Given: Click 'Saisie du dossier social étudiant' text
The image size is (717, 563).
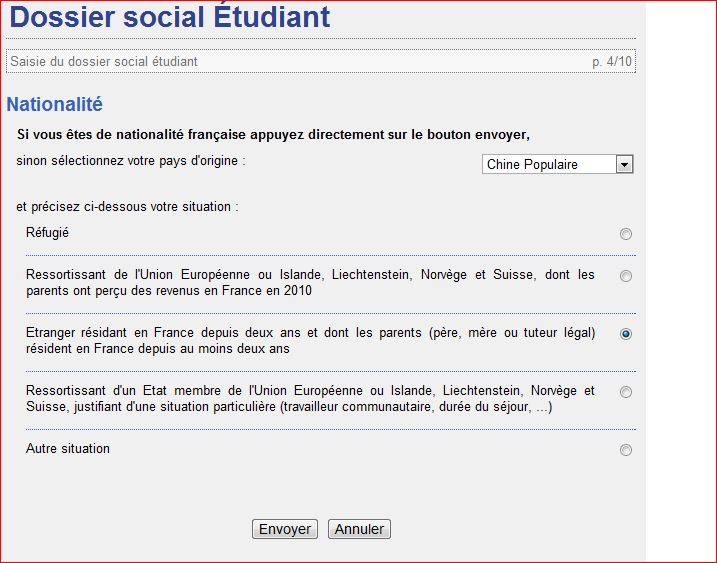Looking at the screenshot, I should point(104,62).
